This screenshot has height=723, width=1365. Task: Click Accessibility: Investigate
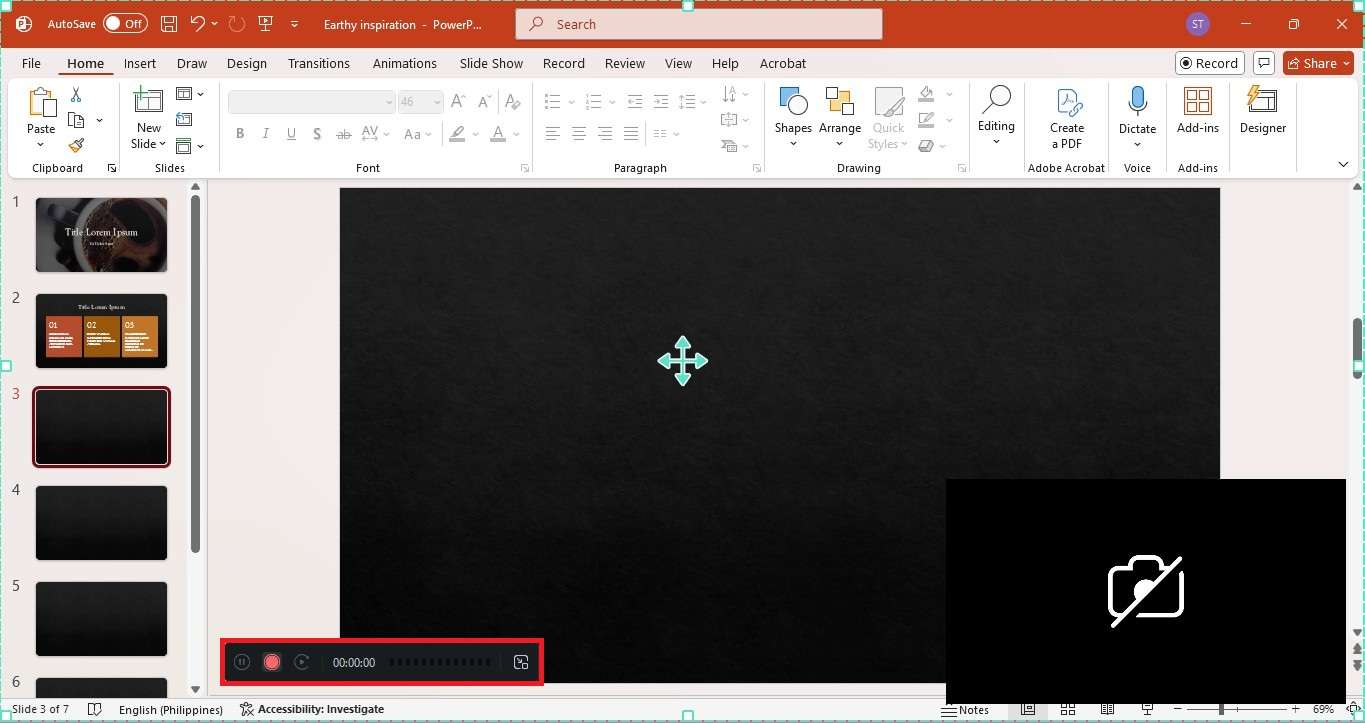click(312, 709)
